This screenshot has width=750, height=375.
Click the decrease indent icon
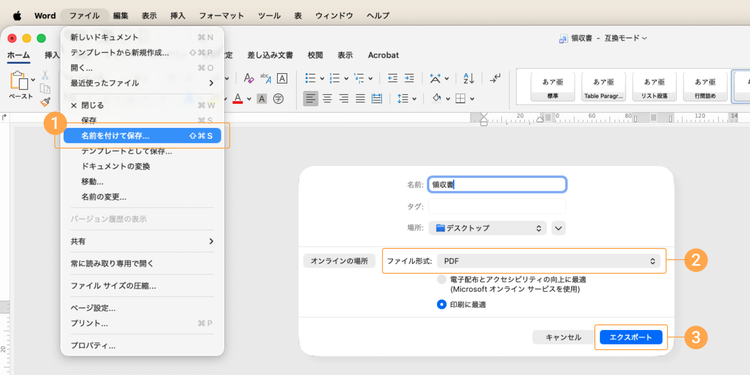393,78
